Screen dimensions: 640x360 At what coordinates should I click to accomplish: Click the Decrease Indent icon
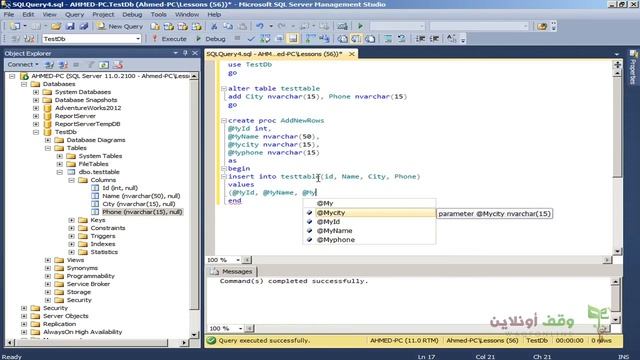click(x=420, y=39)
